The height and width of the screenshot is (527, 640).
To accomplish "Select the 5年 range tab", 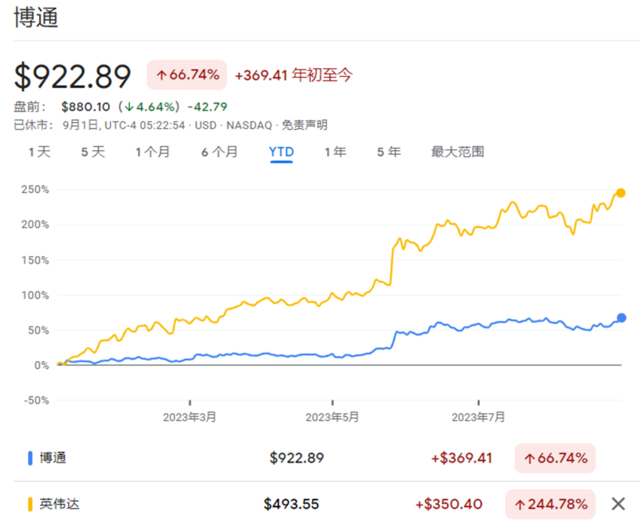I will [x=388, y=152].
